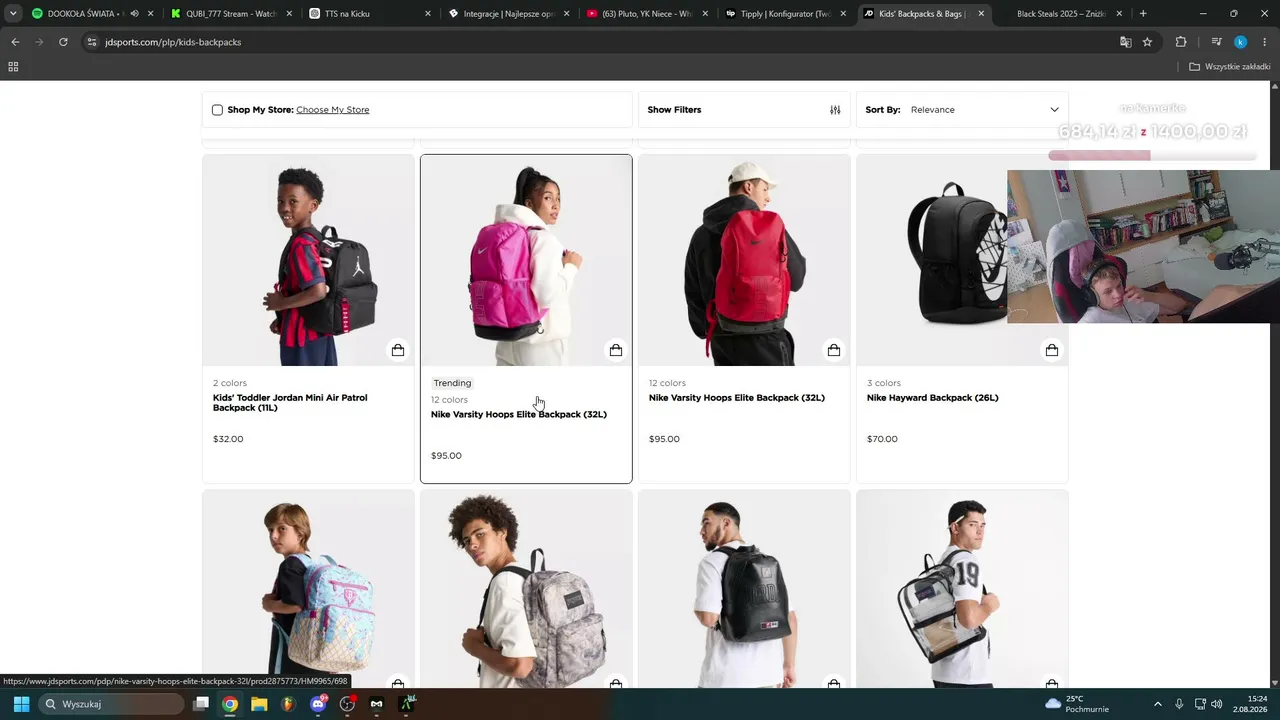Click the $32.00 price text
Viewport: 1280px width, 720px height.
(x=228, y=439)
